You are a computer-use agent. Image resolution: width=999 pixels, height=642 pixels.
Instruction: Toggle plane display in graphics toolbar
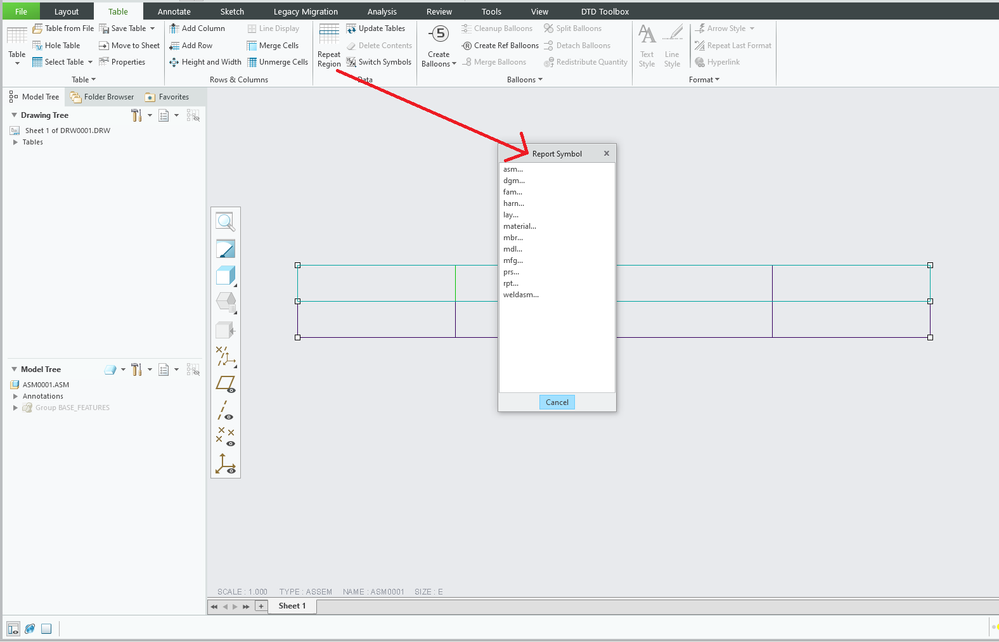pos(226,383)
